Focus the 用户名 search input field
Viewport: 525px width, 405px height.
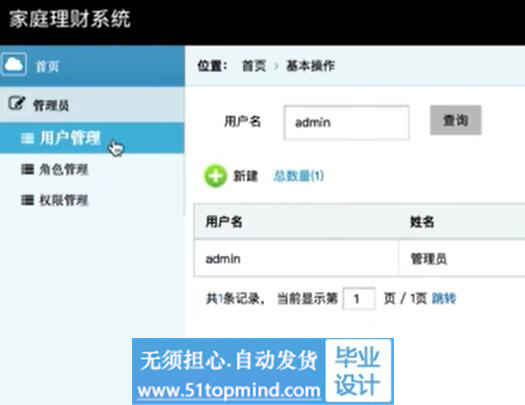(346, 123)
